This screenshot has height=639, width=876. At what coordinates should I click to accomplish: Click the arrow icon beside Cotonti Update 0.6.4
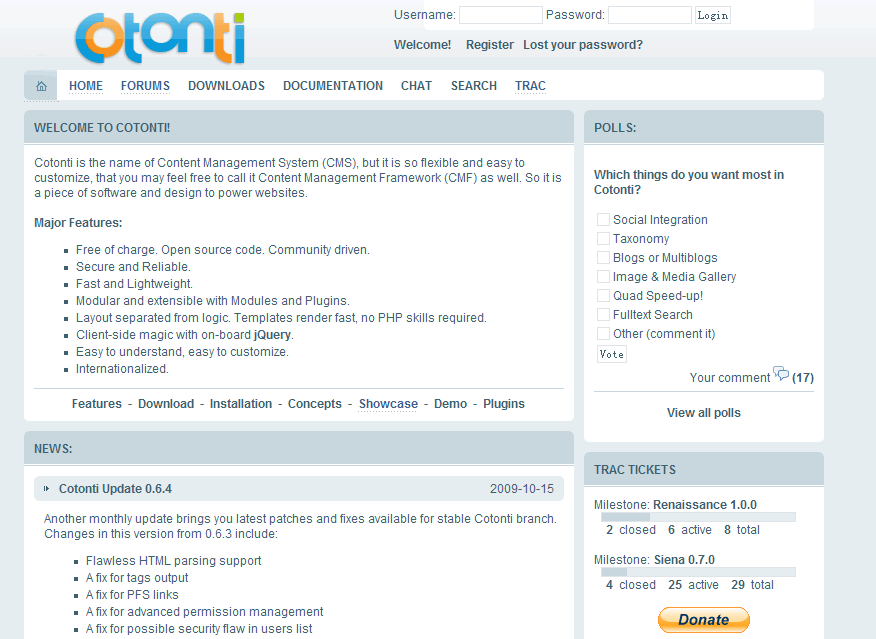click(x=46, y=489)
